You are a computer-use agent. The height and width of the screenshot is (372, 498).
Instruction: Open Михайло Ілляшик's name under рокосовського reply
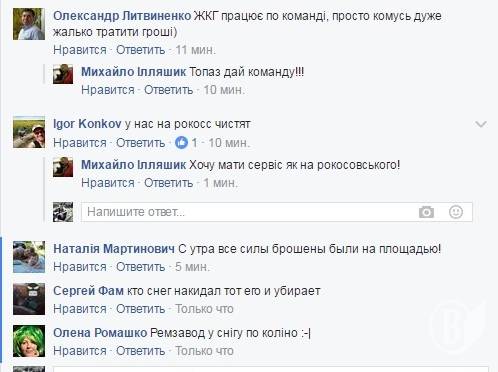point(133,165)
